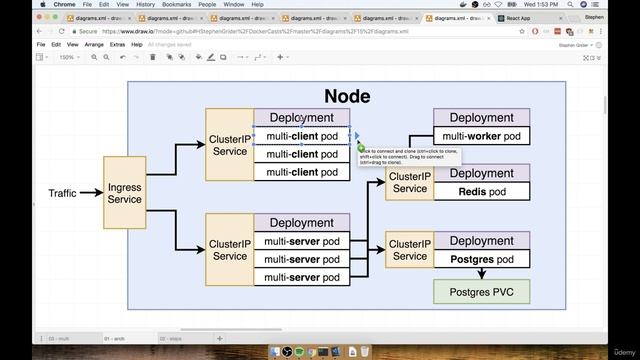Viewport: 640px width, 360px height.
Task: Open Visual Studio Code from the dock
Action: [x=336, y=351]
